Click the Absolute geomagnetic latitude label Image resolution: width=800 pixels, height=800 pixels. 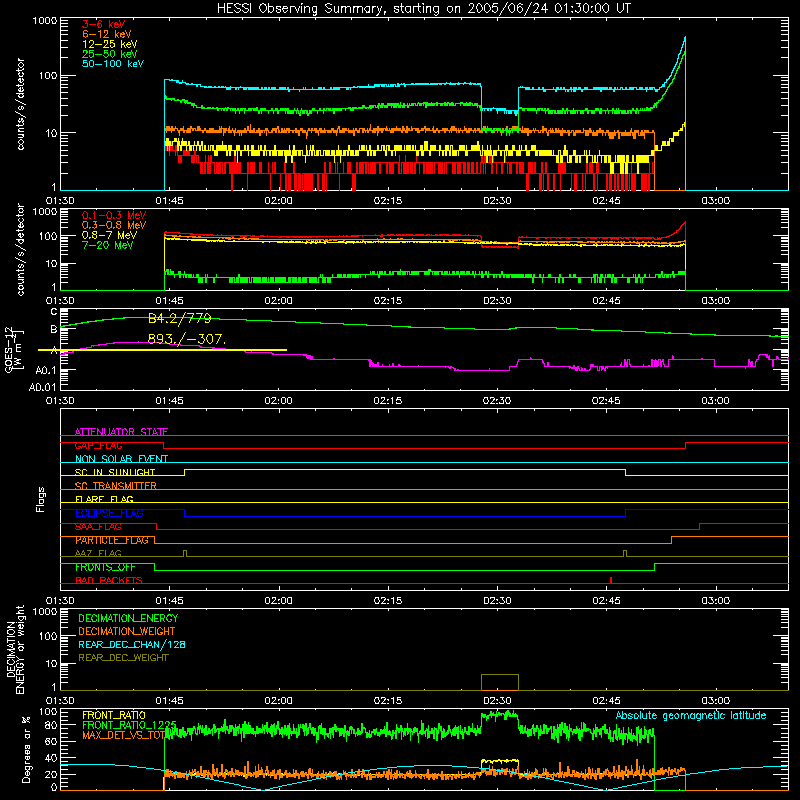click(x=691, y=716)
